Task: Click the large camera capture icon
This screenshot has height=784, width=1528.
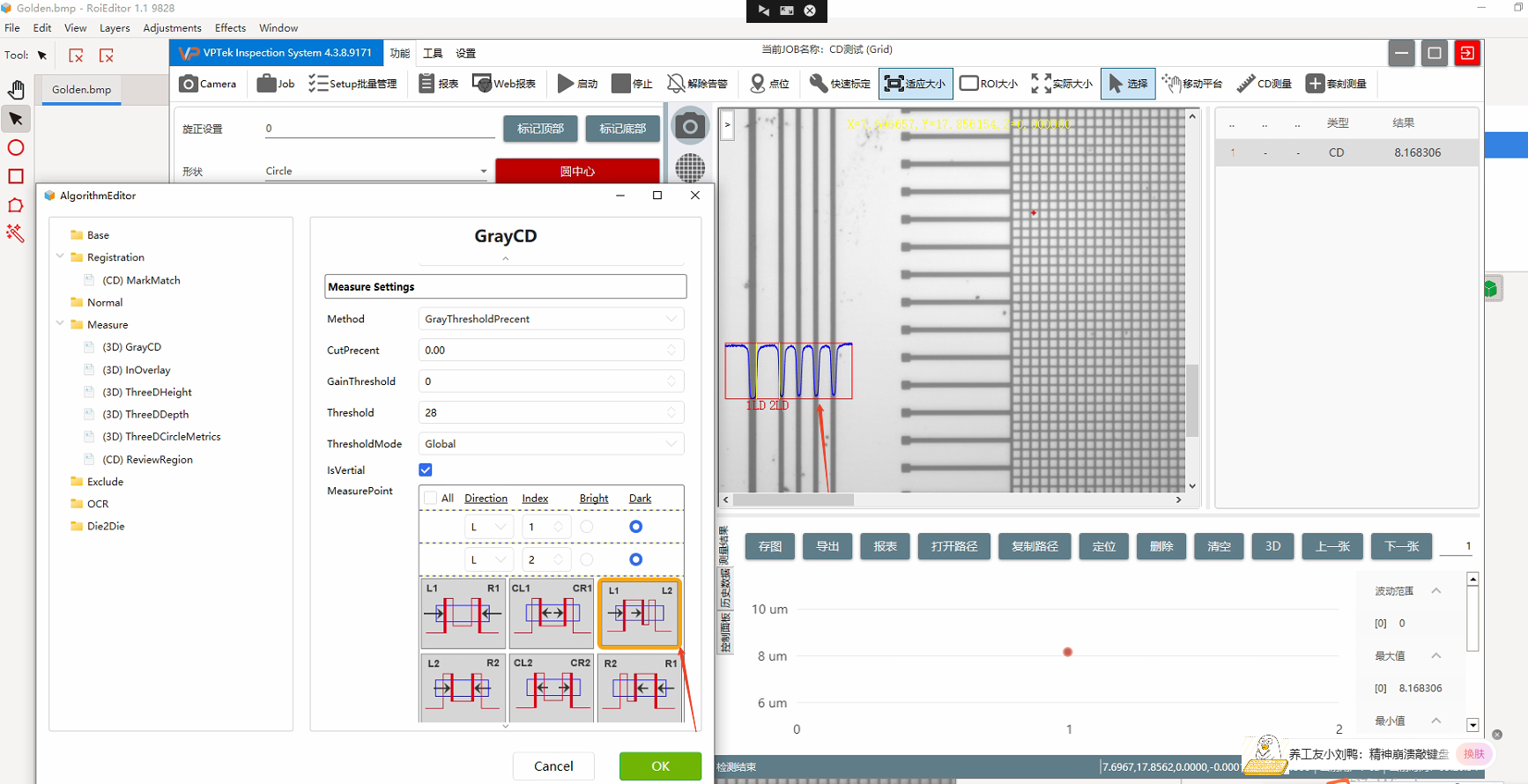Action: click(x=690, y=127)
